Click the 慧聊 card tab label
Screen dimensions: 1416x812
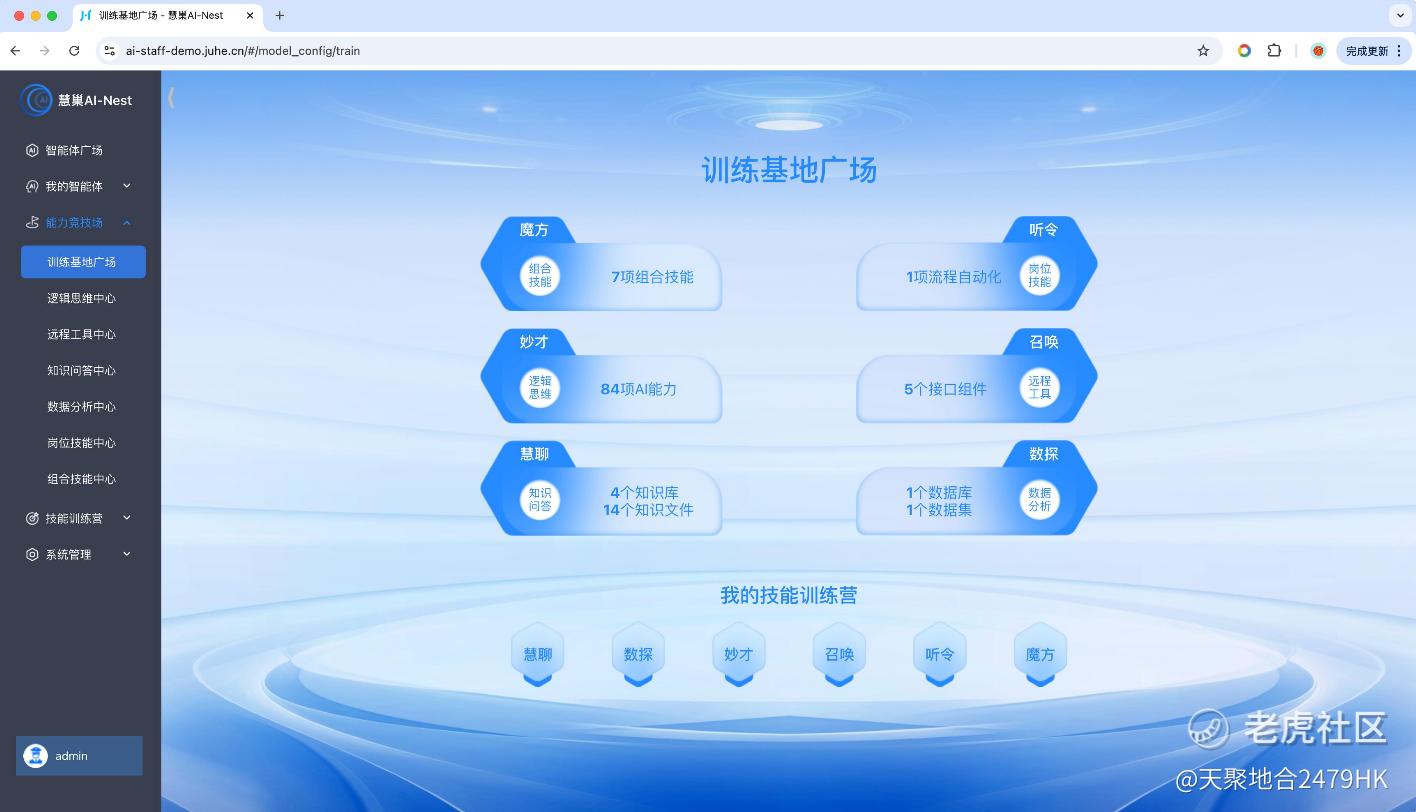534,454
